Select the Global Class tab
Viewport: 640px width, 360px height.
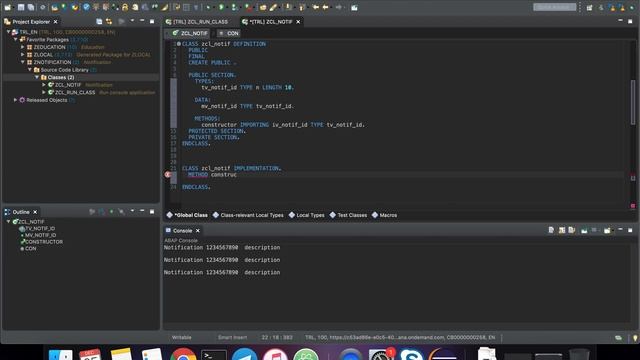pyautogui.click(x=187, y=215)
